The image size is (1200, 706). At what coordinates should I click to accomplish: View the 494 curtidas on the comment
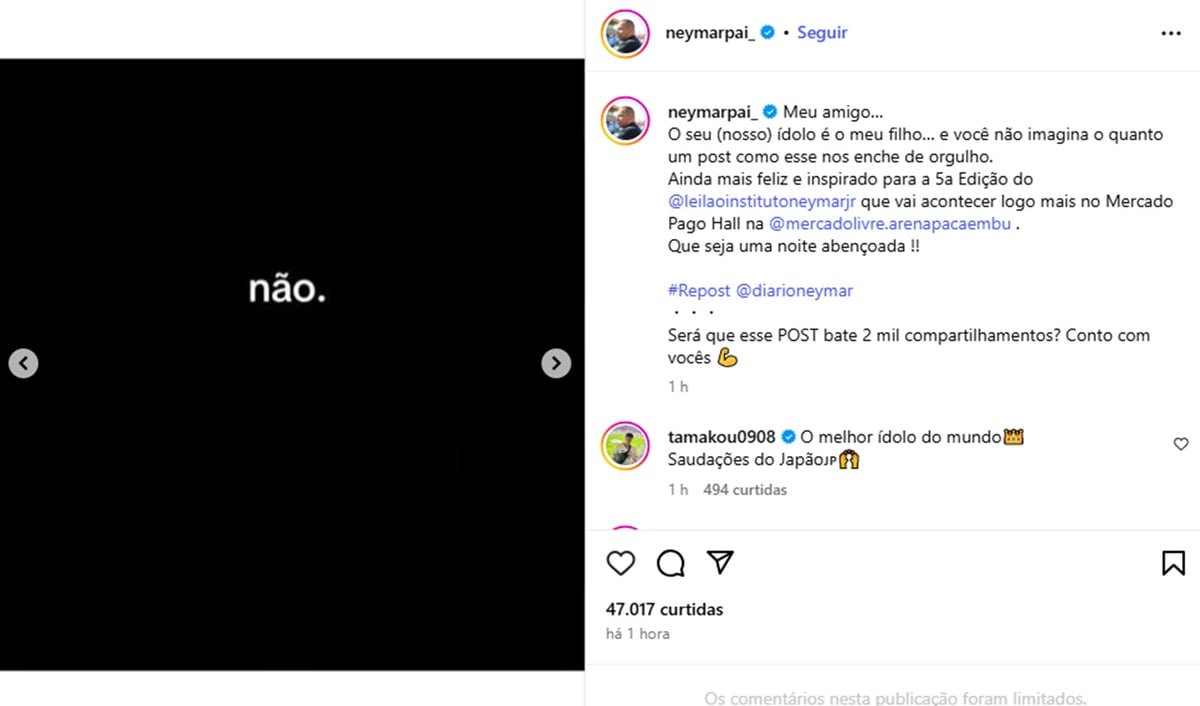pos(745,490)
